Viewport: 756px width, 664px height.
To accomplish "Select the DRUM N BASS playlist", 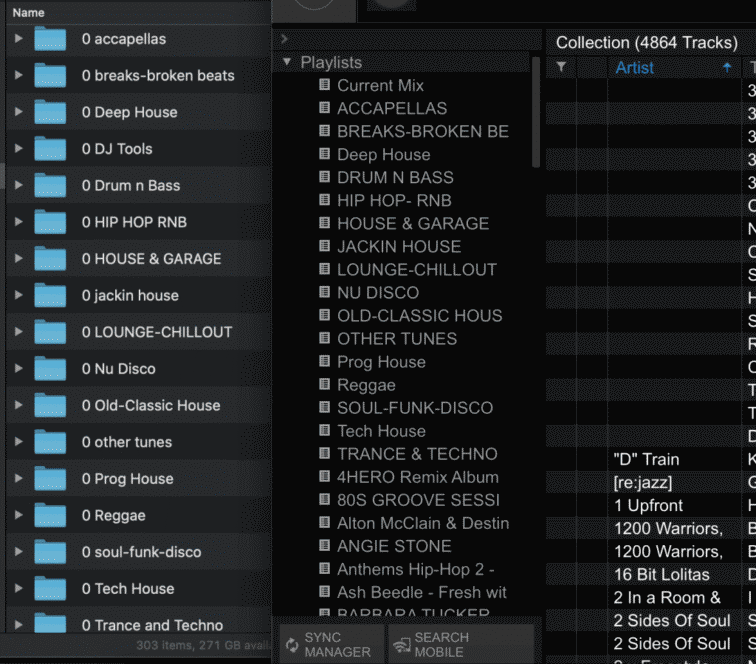I will (395, 177).
